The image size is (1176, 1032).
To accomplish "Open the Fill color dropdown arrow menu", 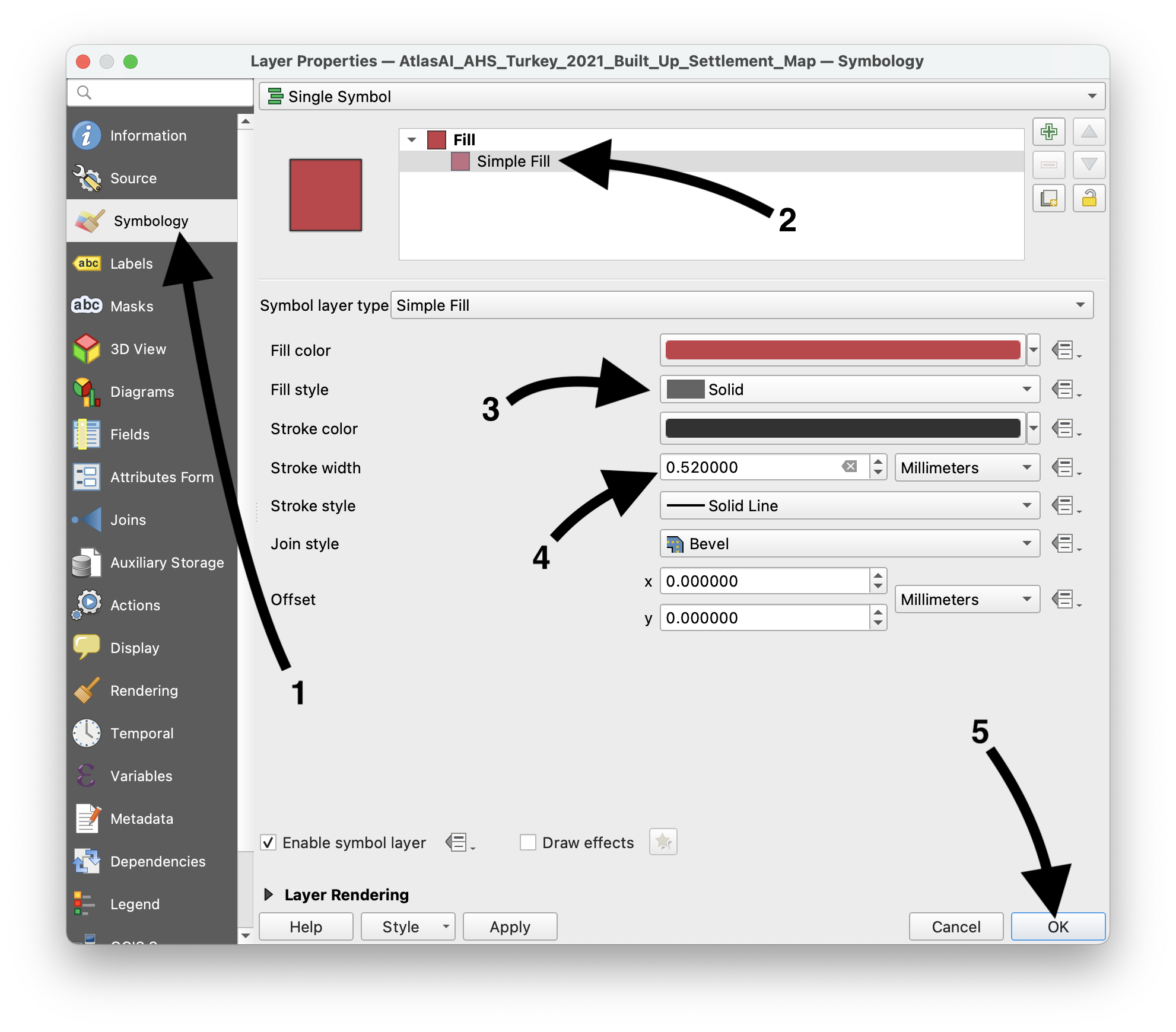I will pos(1034,350).
